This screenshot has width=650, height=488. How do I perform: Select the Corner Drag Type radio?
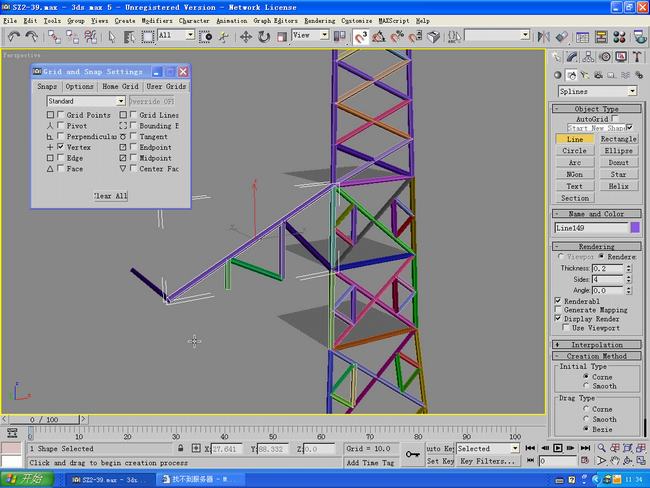point(586,409)
